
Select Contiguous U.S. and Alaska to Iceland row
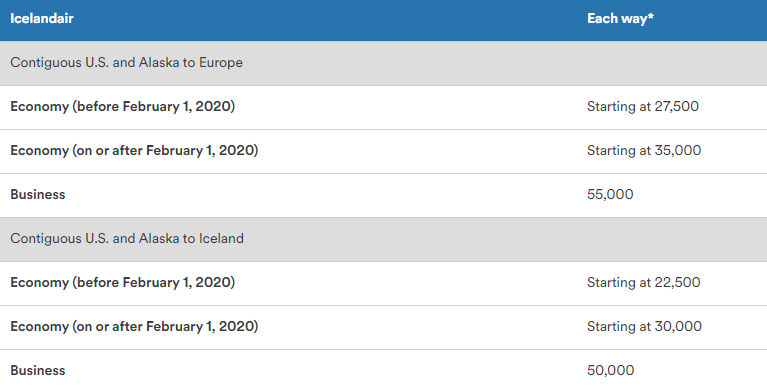(384, 239)
